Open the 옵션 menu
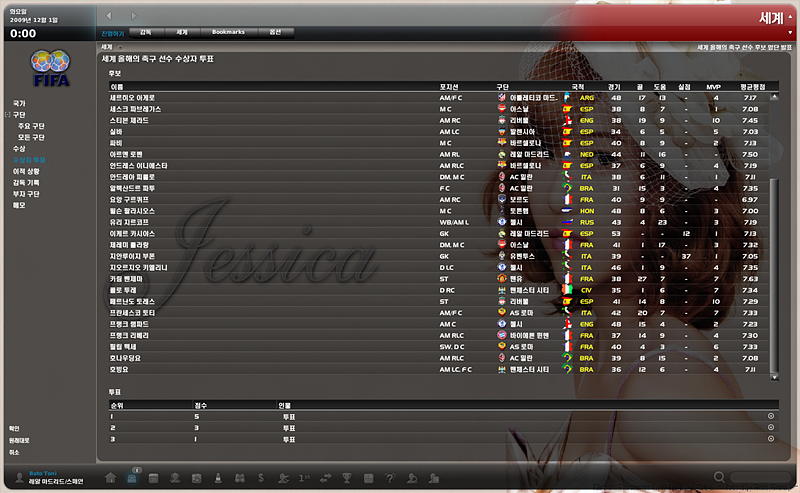 click(x=274, y=32)
